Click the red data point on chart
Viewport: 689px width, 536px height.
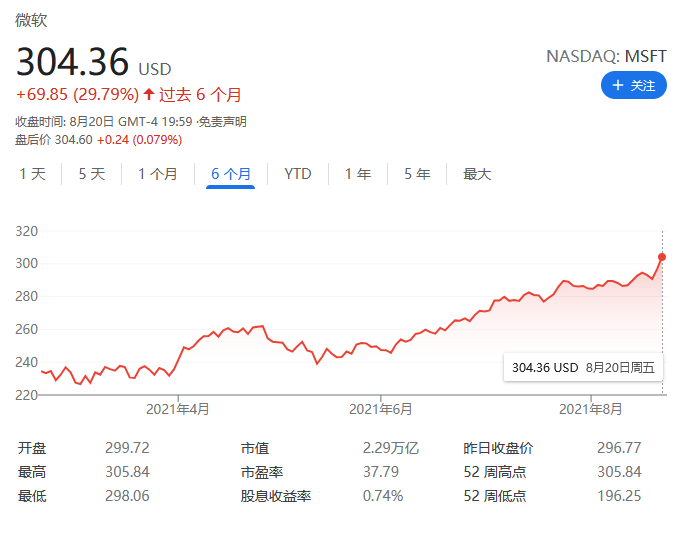pos(662,257)
